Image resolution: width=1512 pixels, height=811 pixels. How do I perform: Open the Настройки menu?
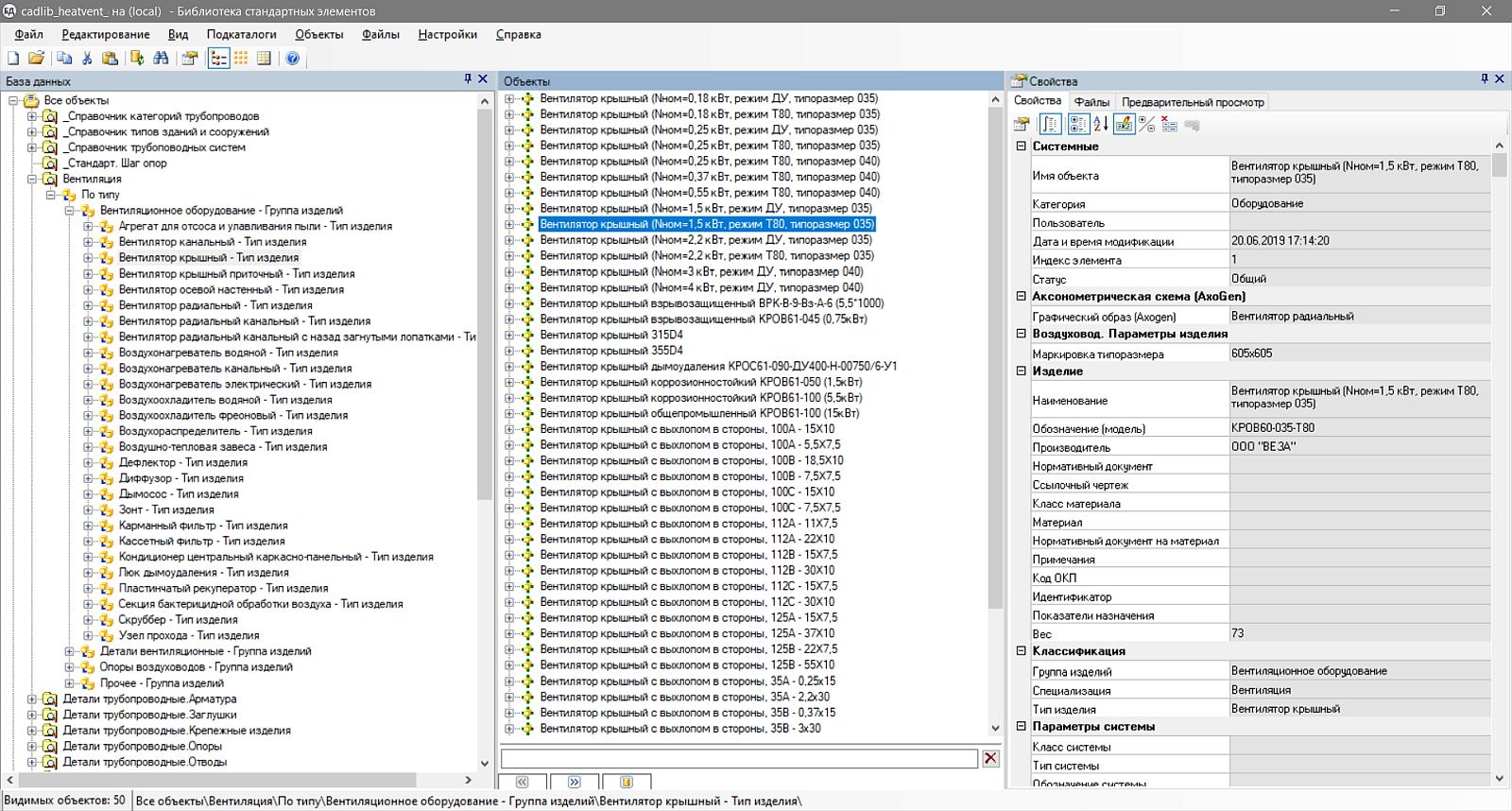pyautogui.click(x=448, y=34)
